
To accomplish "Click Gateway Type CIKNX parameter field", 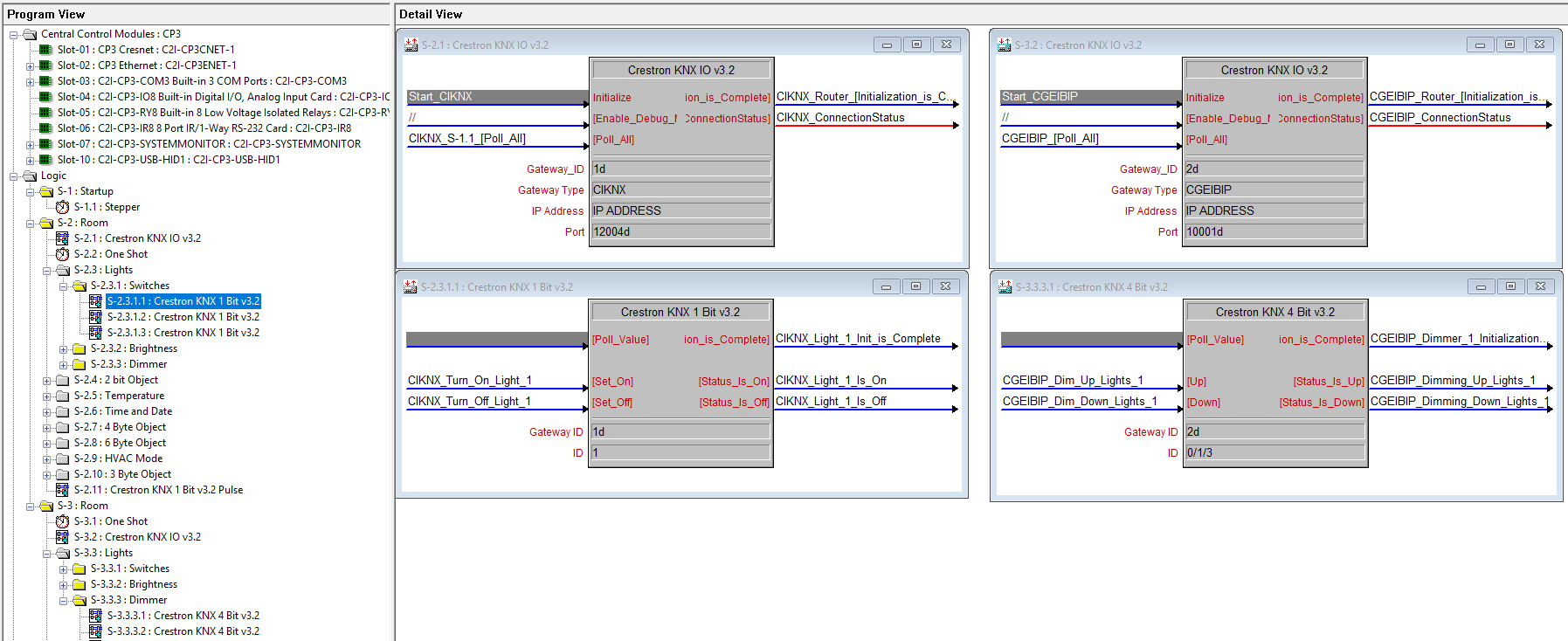I will [681, 190].
